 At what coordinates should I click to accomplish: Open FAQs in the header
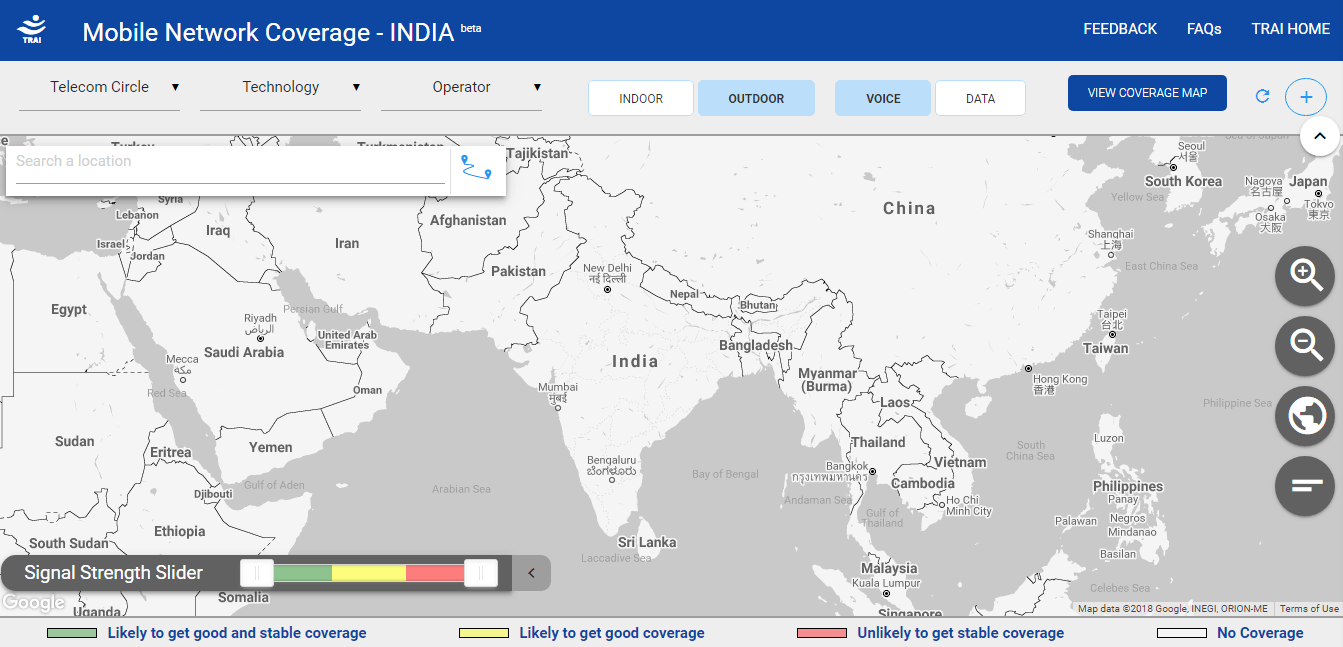point(1204,29)
